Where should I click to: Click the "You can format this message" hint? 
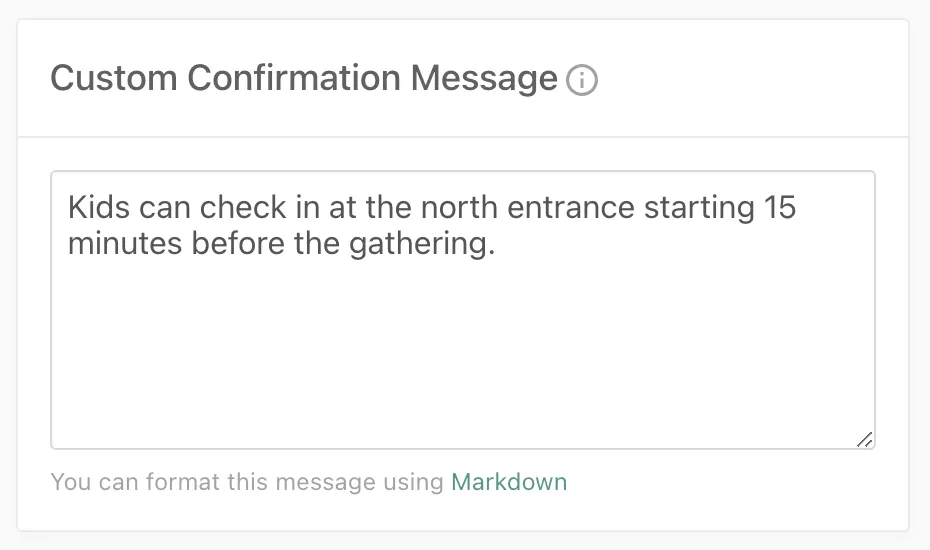click(x=247, y=482)
